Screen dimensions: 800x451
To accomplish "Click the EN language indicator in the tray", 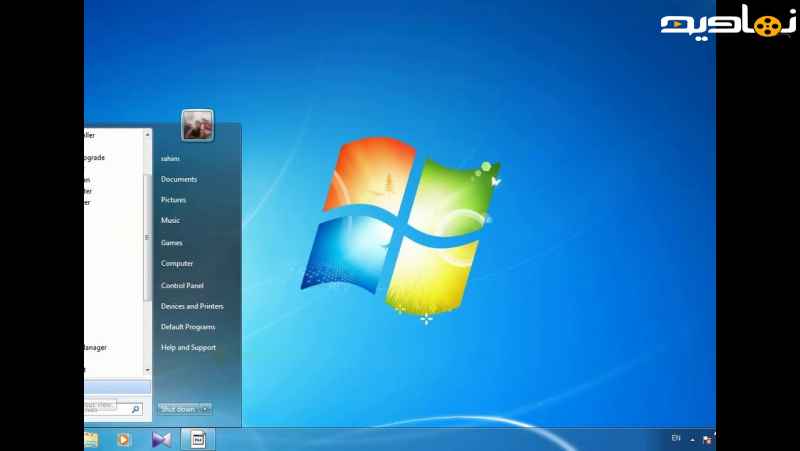I will click(676, 438).
